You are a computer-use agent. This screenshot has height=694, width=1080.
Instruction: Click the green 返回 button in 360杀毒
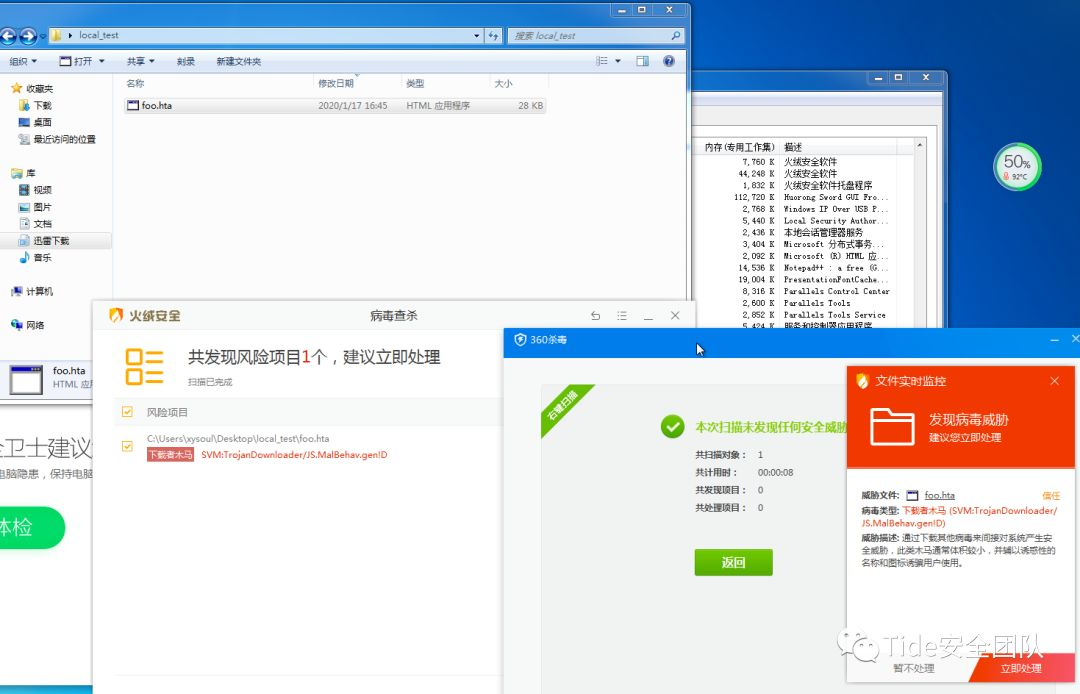[734, 562]
